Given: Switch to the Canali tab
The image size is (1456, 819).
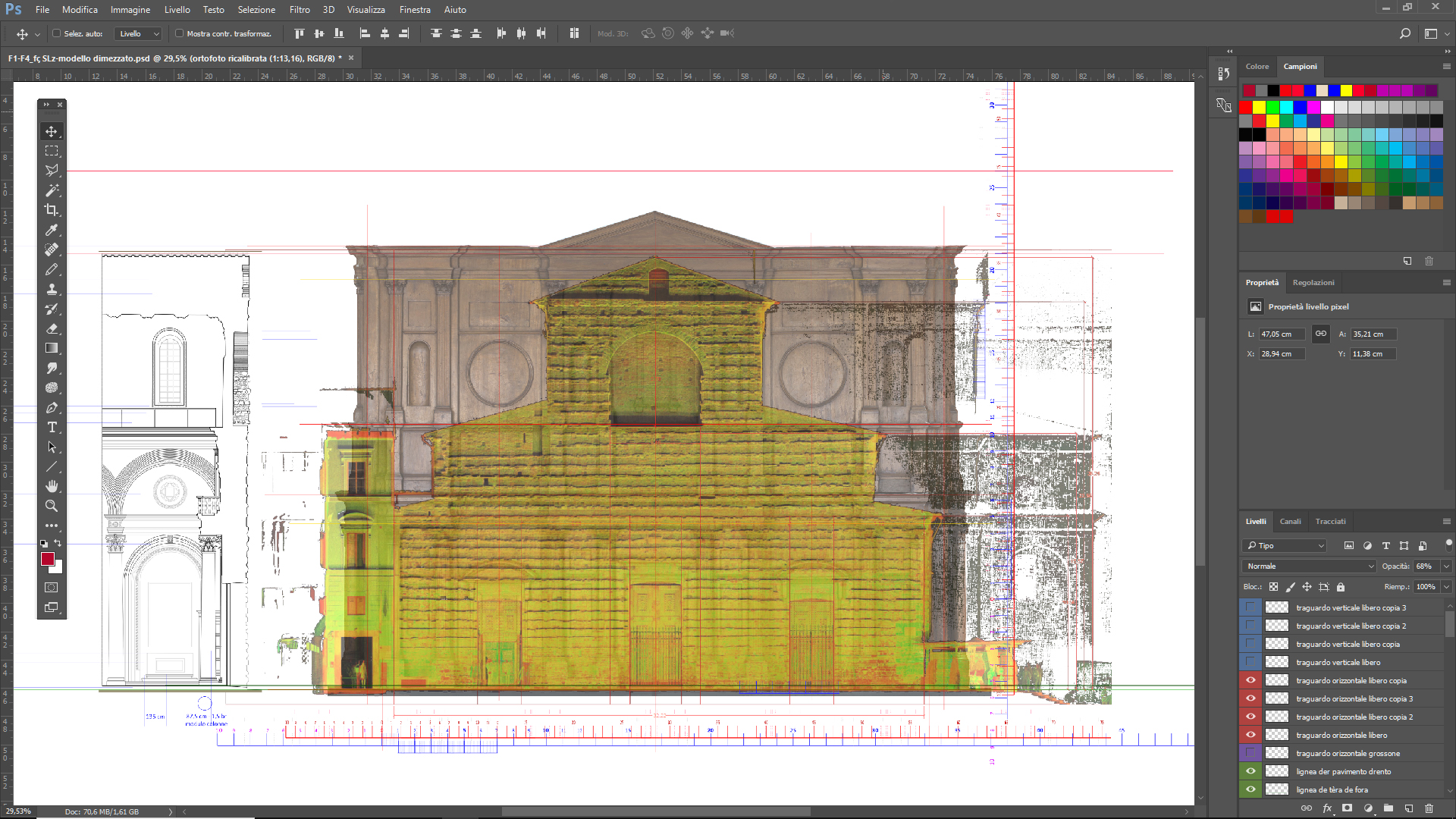Looking at the screenshot, I should pos(1290,522).
